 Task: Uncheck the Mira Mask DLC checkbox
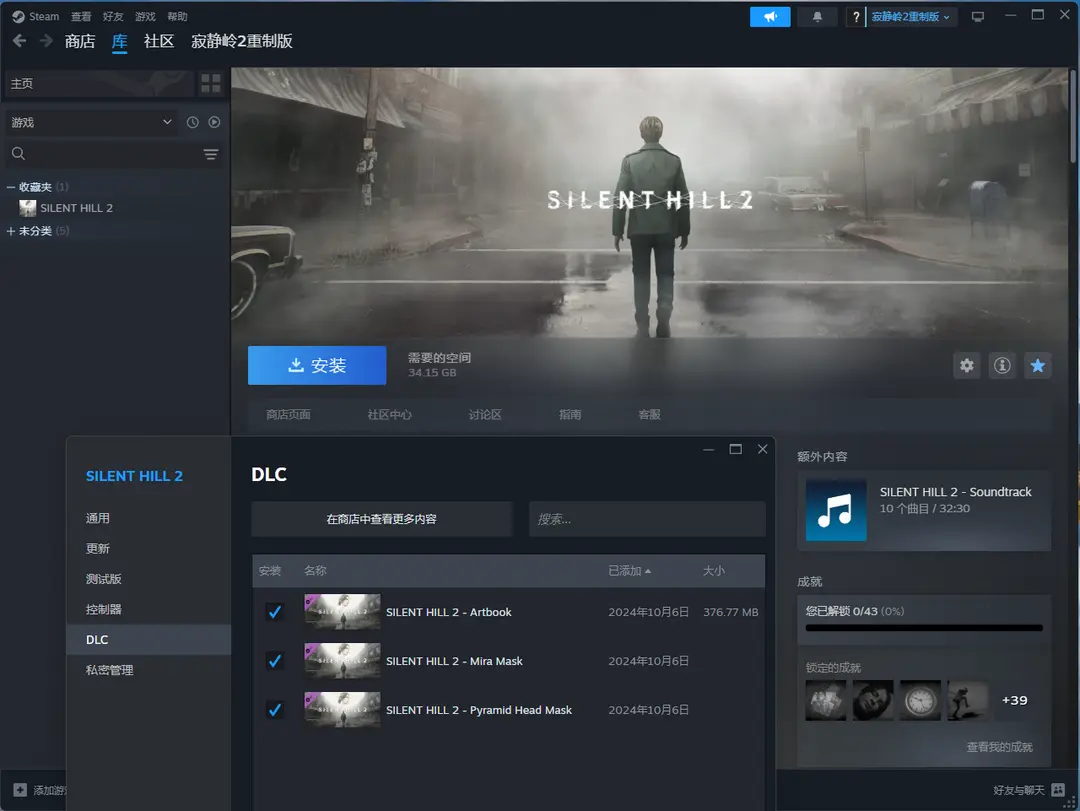pyautogui.click(x=275, y=661)
